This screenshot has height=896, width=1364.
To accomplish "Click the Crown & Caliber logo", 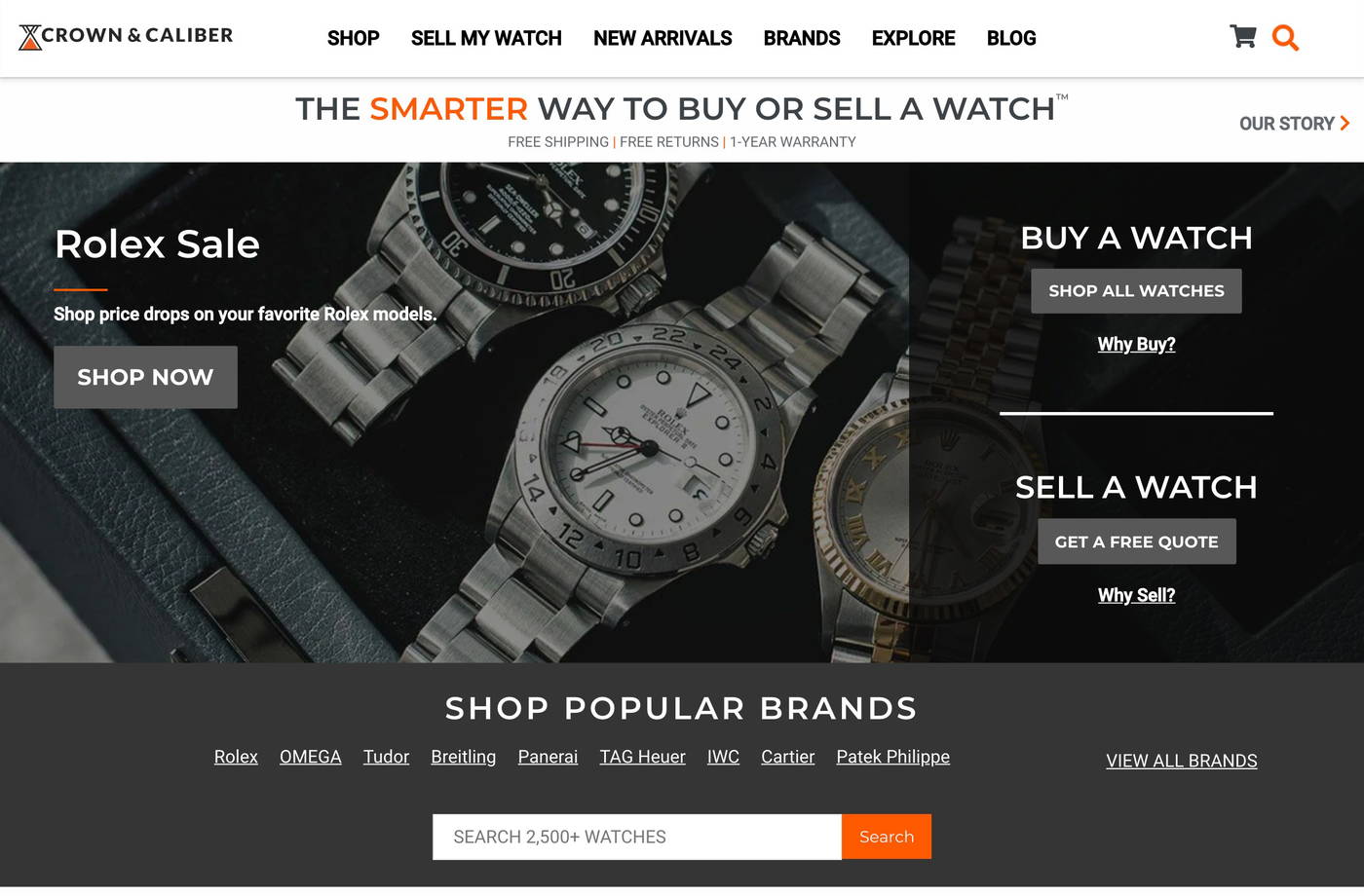I will click(x=126, y=36).
